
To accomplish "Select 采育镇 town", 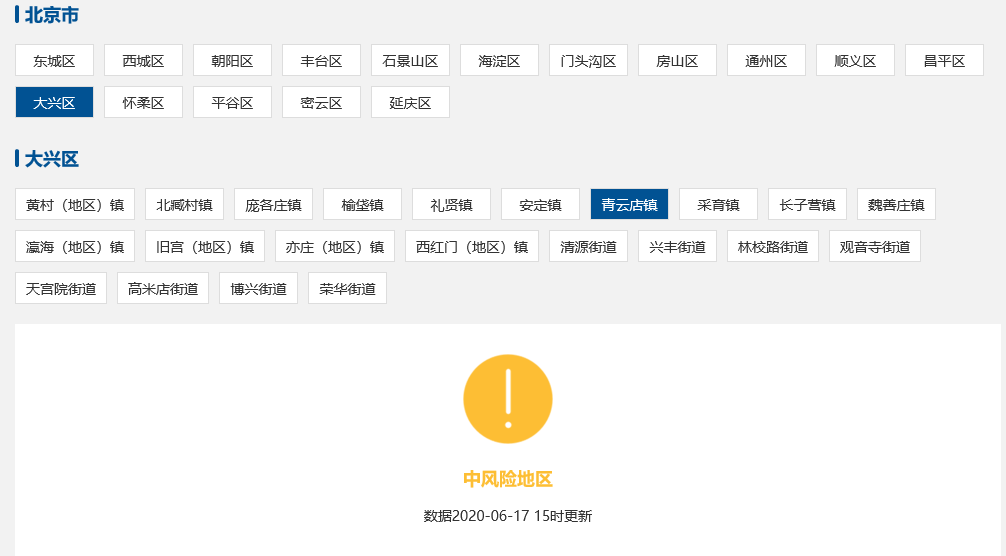I will coord(719,205).
